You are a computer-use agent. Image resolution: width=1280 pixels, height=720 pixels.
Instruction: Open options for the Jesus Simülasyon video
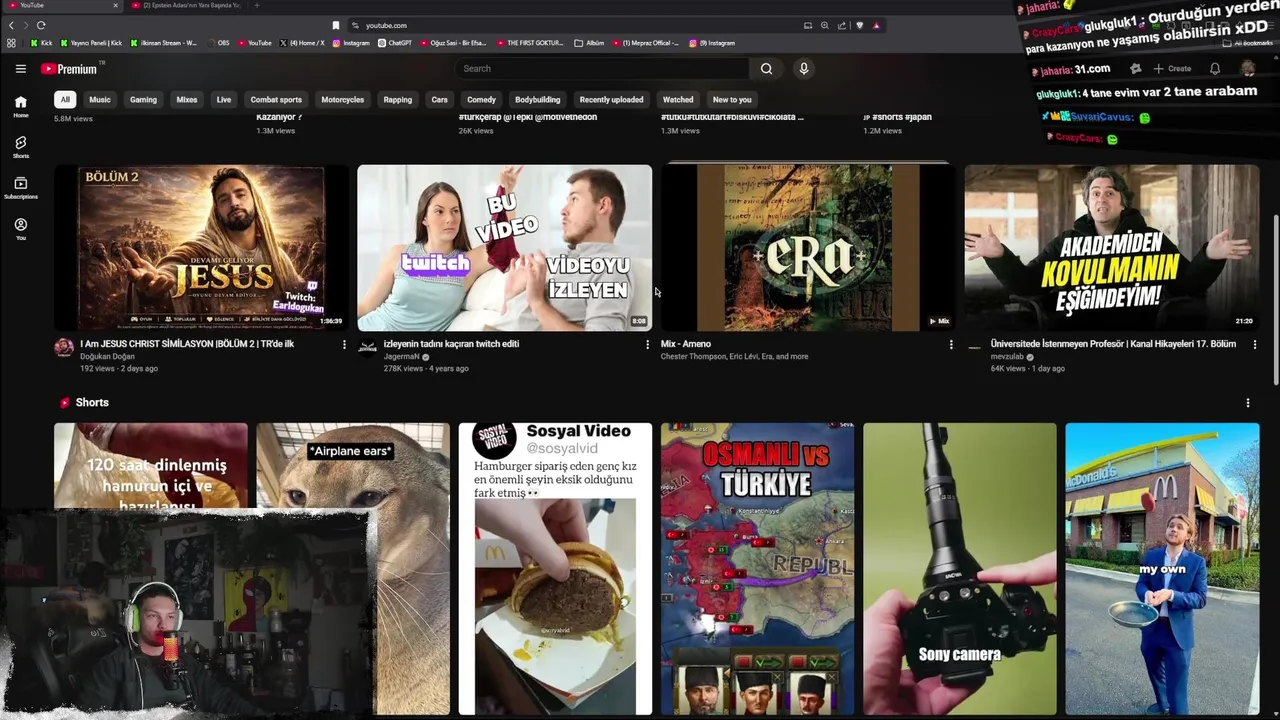344,344
